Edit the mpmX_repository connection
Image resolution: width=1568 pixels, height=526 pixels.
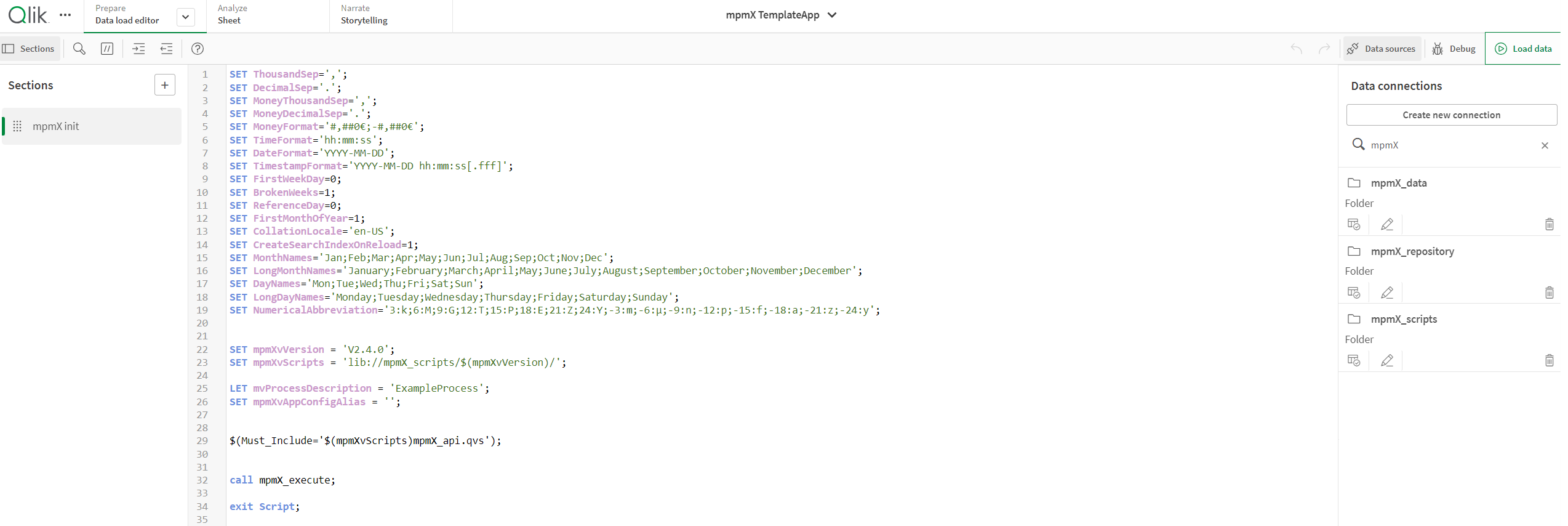click(x=1387, y=293)
